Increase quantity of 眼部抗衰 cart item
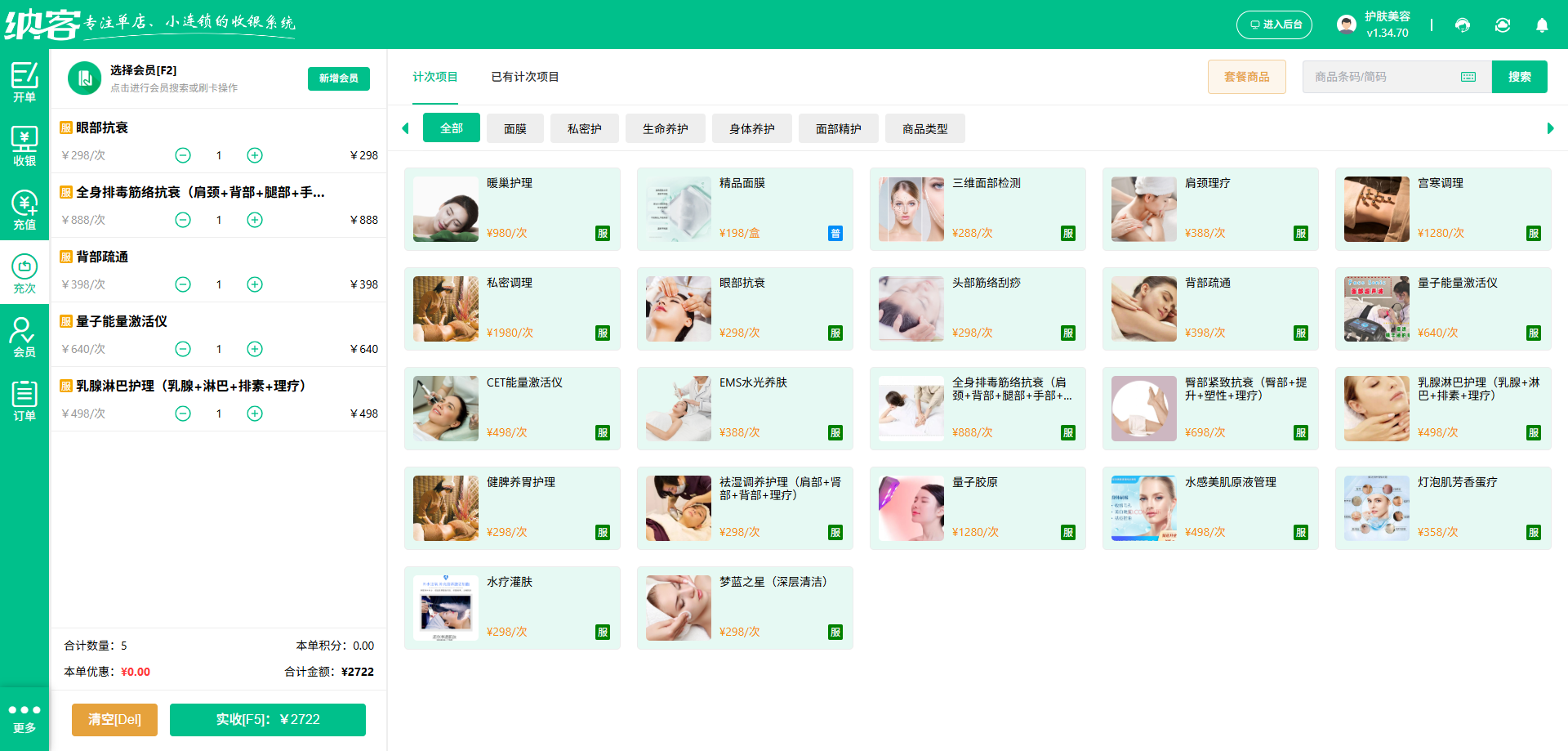This screenshot has height=751, width=1568. 255,155
